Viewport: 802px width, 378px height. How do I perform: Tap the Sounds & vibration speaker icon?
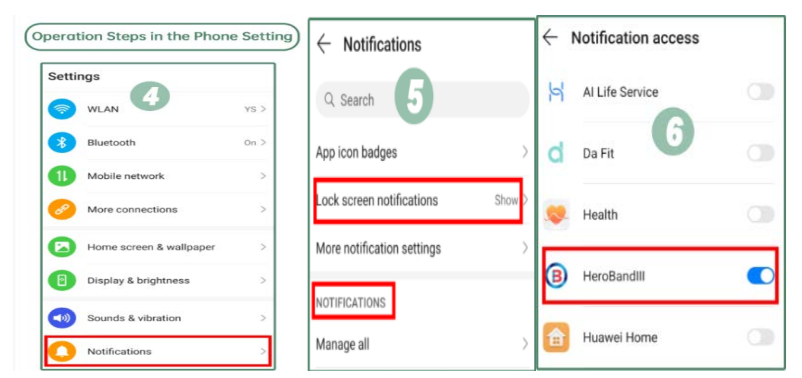[x=61, y=318]
